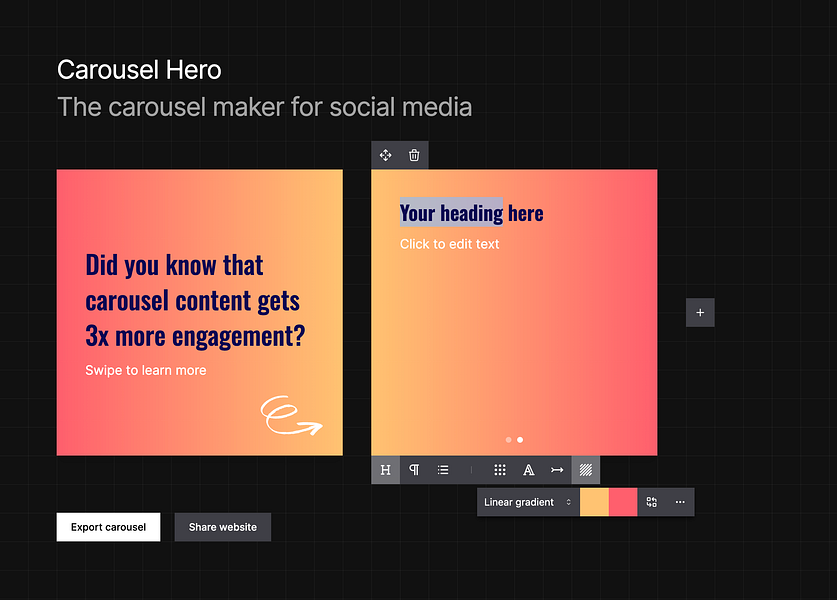Image resolution: width=837 pixels, height=600 pixels.
Task: Open more gradient options via ellipsis
Action: [679, 502]
